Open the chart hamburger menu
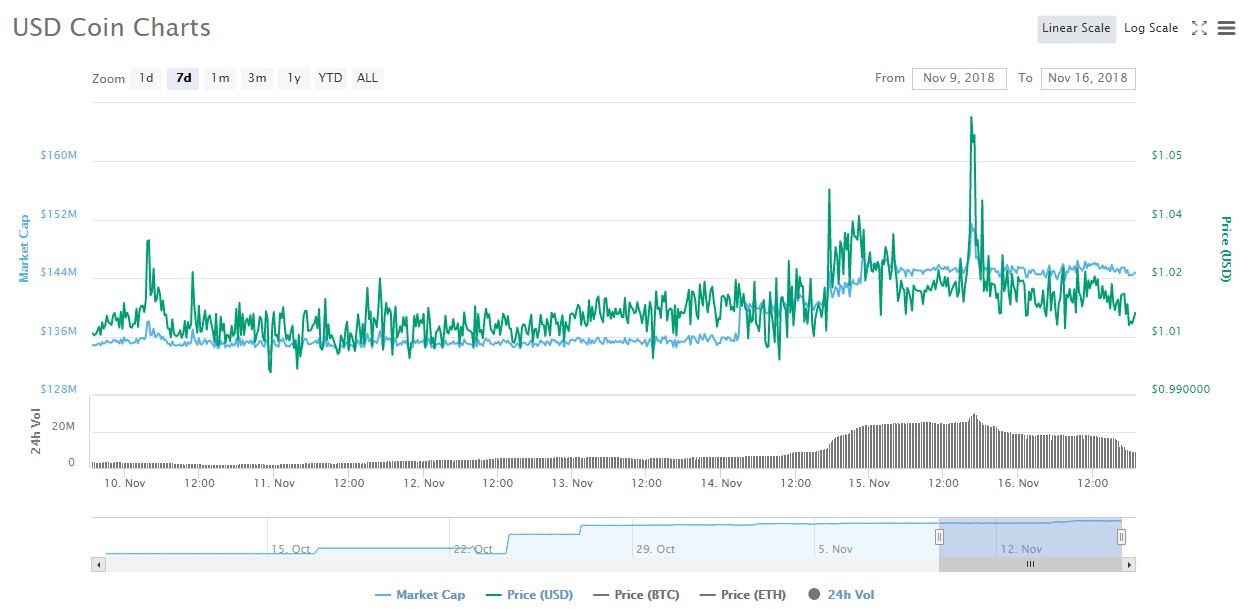 point(1226,28)
